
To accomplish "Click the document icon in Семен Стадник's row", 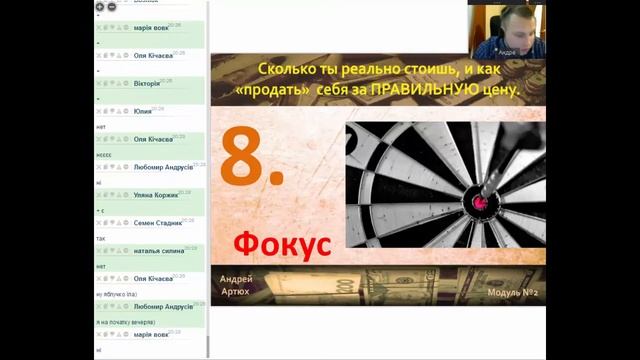I will tap(105, 223).
